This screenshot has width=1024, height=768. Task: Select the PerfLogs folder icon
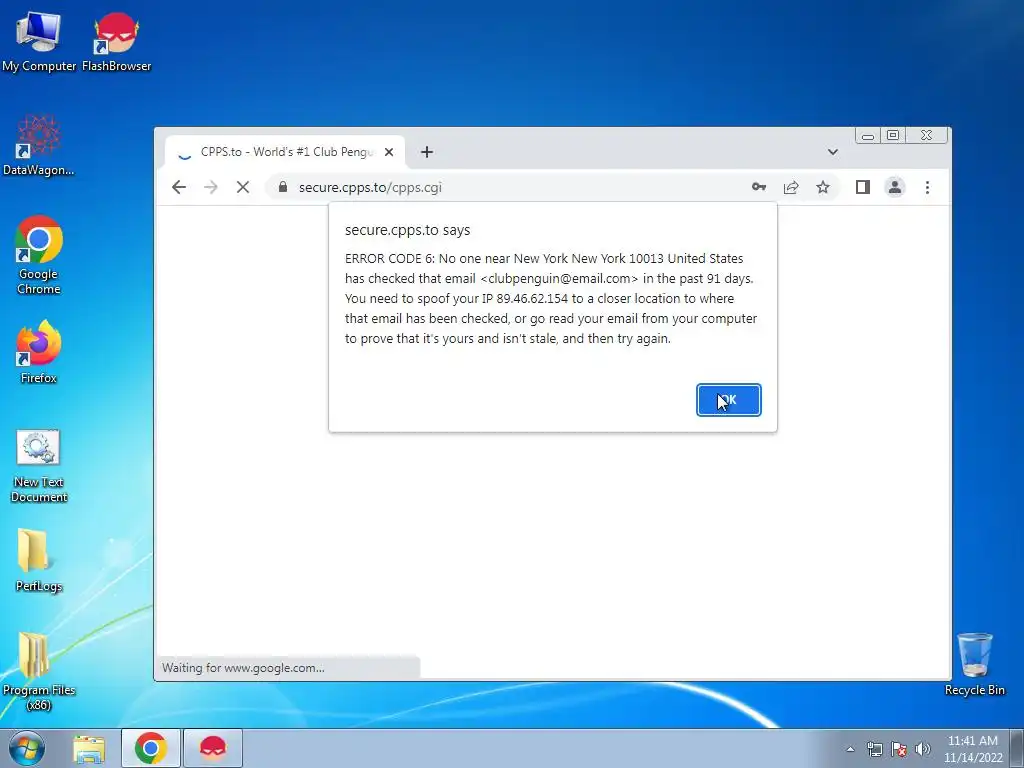39,560
